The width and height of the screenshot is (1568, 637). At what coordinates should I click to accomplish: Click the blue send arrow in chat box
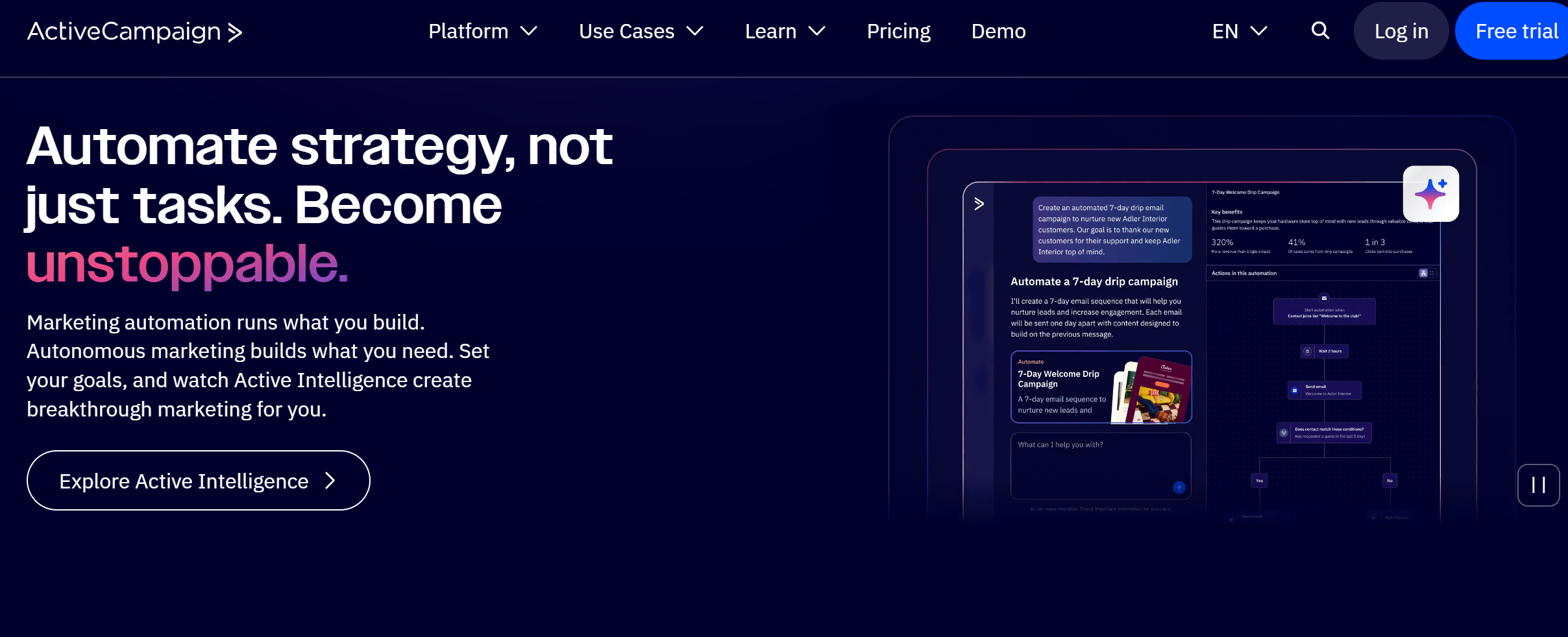point(1179,487)
